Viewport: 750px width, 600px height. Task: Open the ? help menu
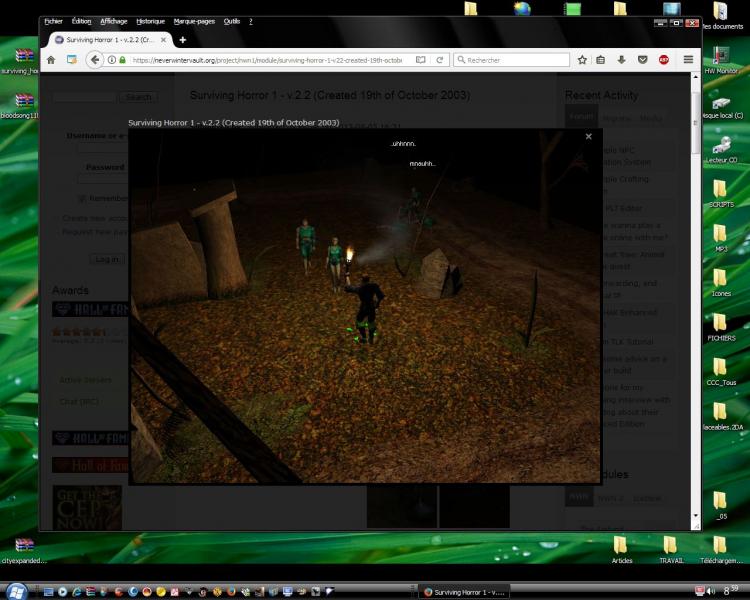pos(251,21)
